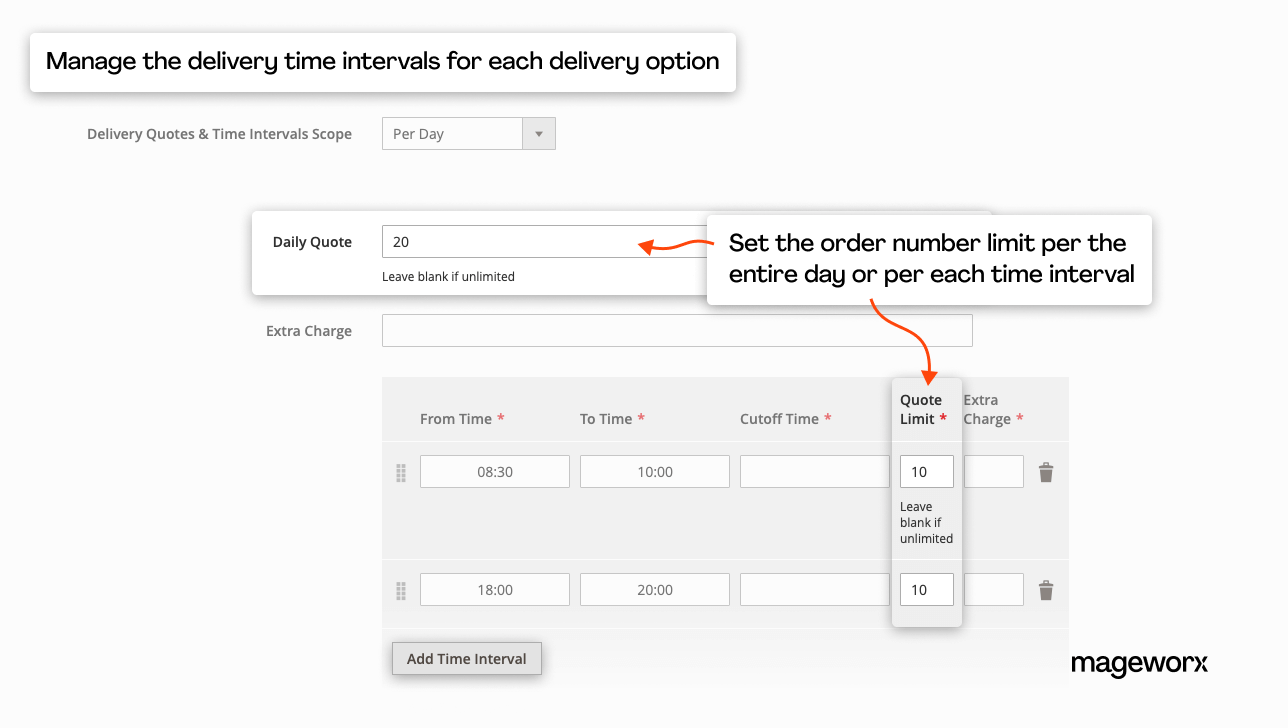Click the From Time column header

(x=455, y=419)
